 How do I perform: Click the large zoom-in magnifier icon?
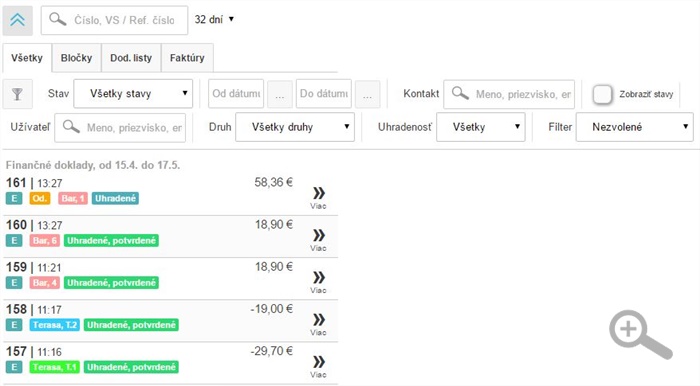640,335
